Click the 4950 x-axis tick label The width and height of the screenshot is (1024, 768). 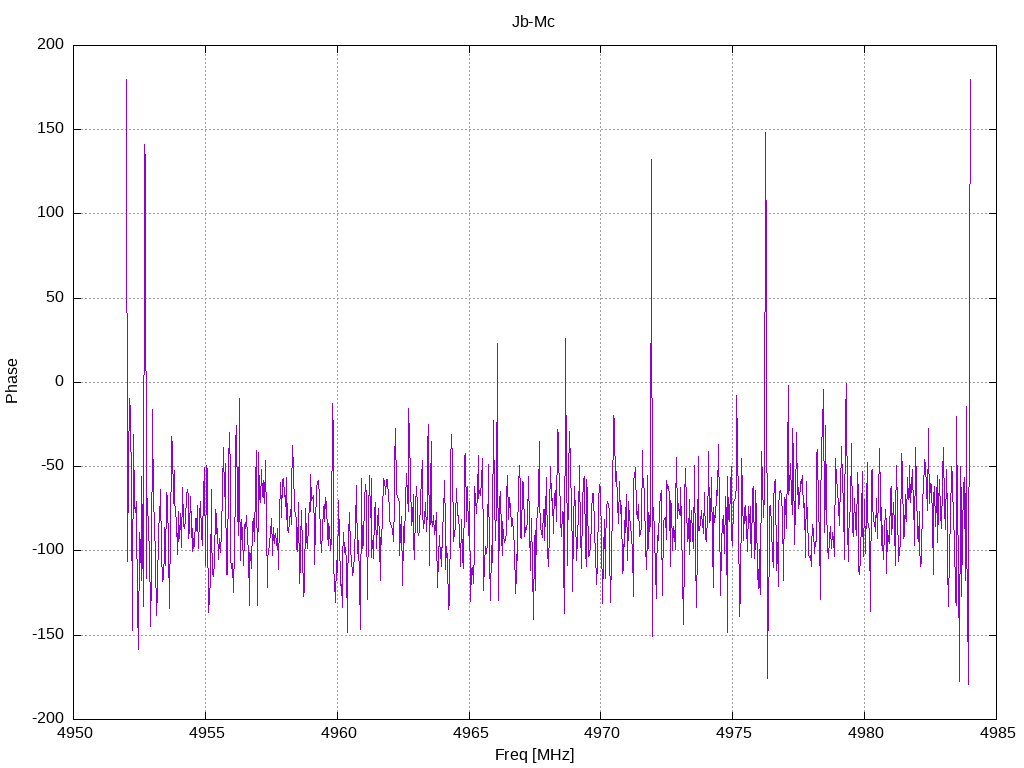pyautogui.click(x=74, y=733)
